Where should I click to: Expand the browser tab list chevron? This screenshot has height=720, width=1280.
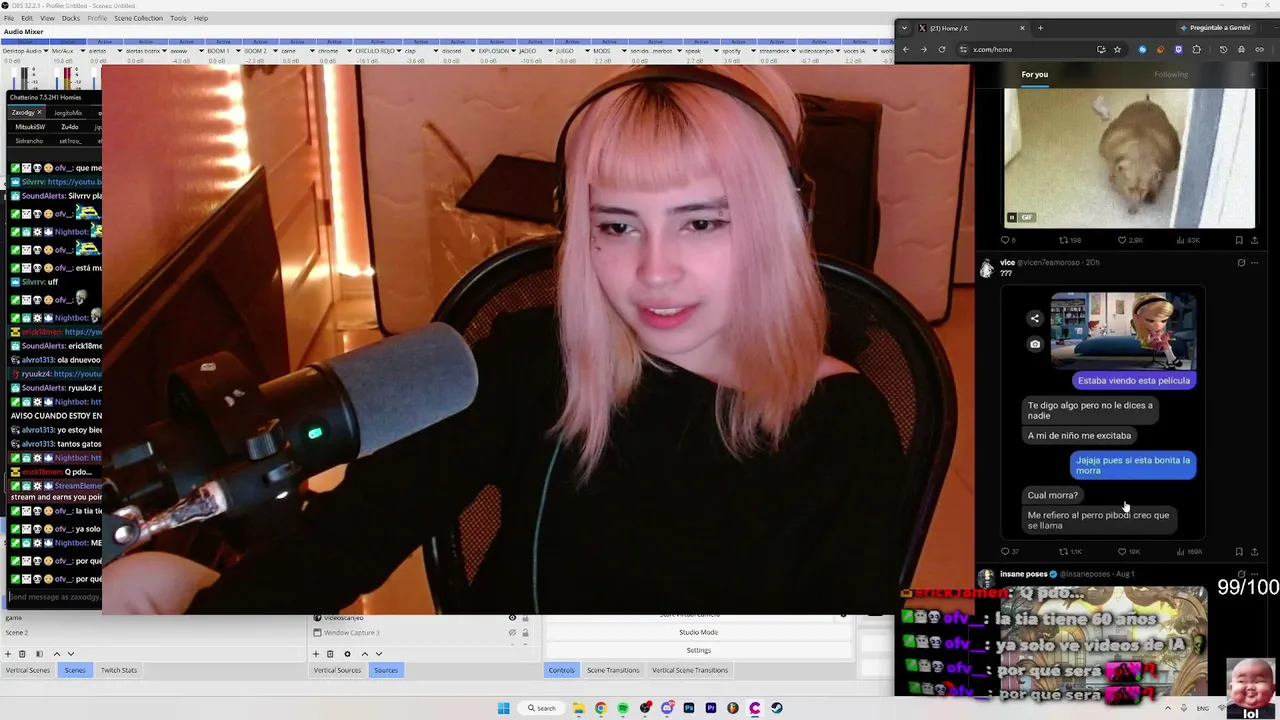coord(904,28)
